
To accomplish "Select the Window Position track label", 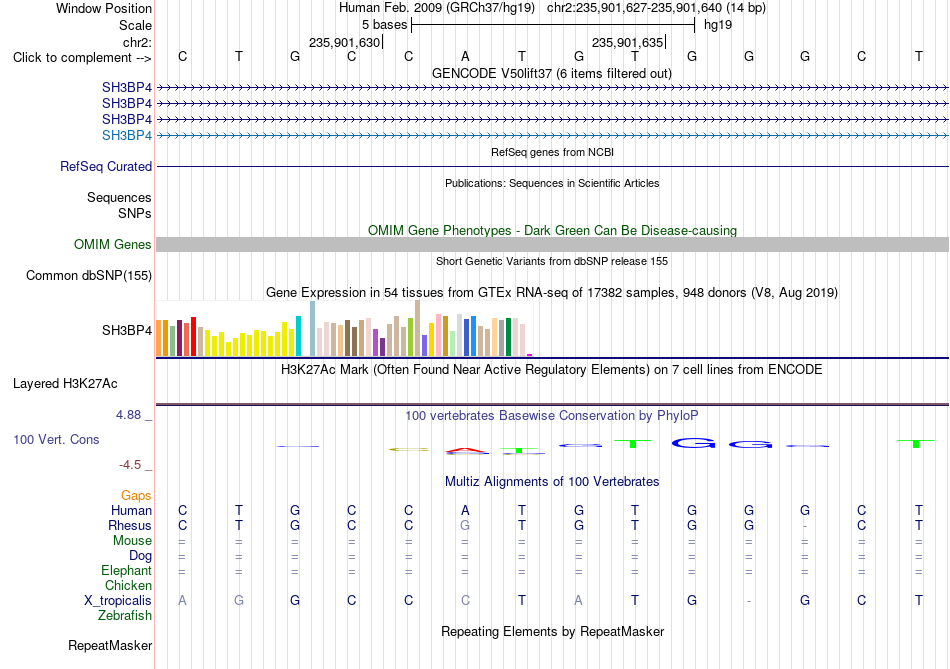I will tap(104, 8).
